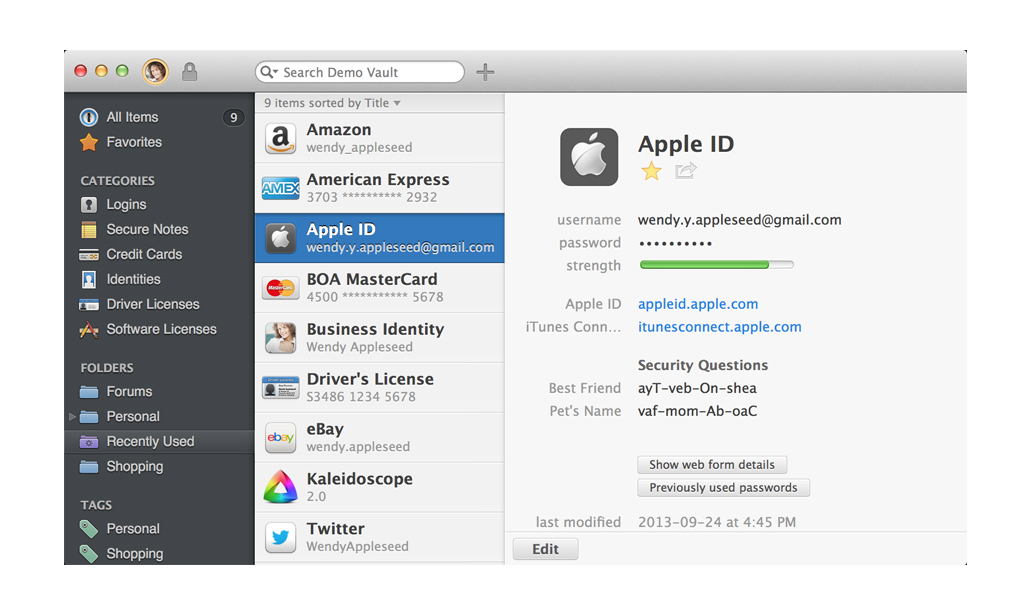1030x615 pixels.
Task: Click the share icon next to star
Action: [685, 171]
